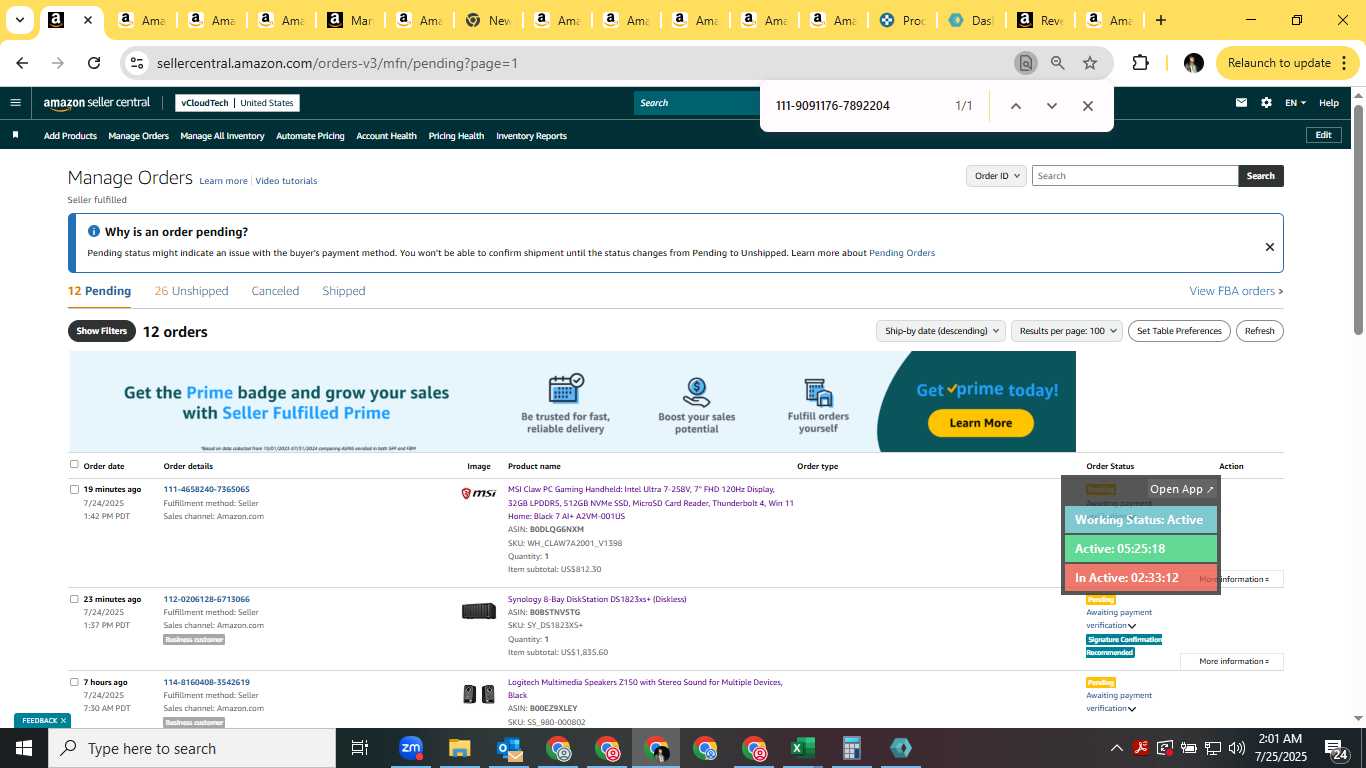Open Calculator from the taskbar
Image resolution: width=1366 pixels, height=768 pixels.
851,748
